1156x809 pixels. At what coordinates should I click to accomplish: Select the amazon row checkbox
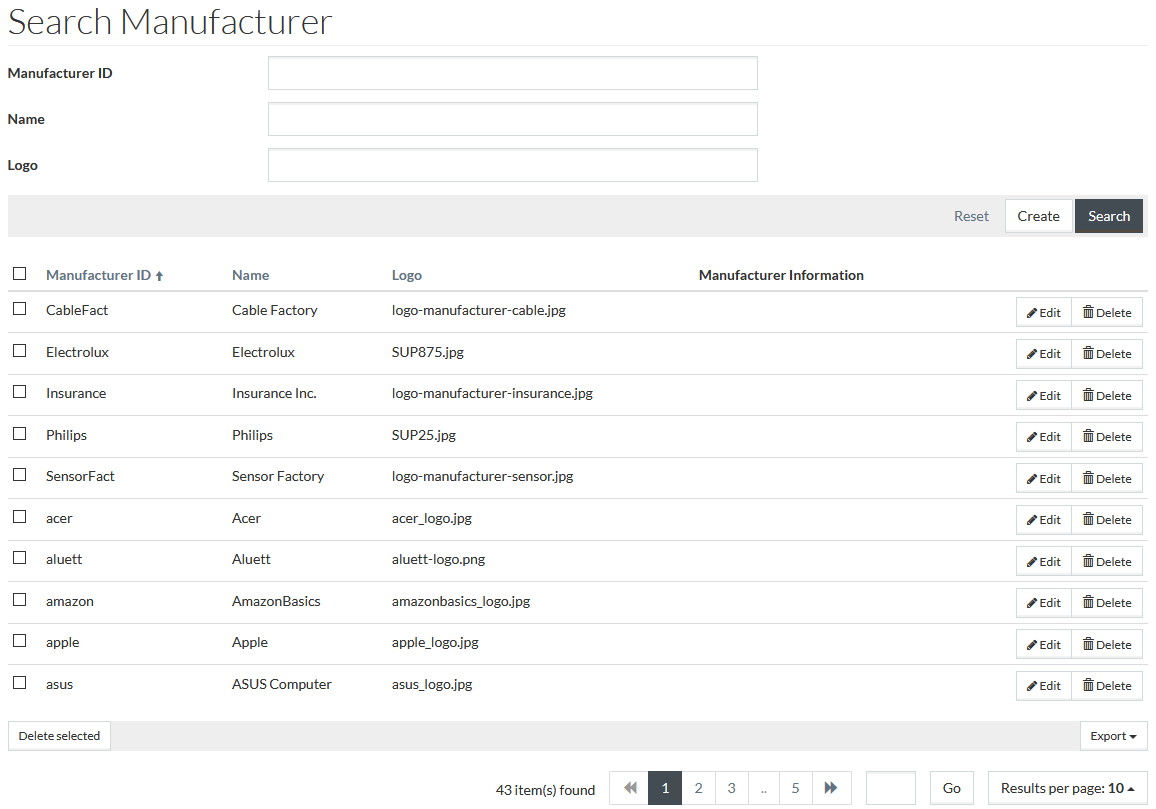(x=20, y=600)
